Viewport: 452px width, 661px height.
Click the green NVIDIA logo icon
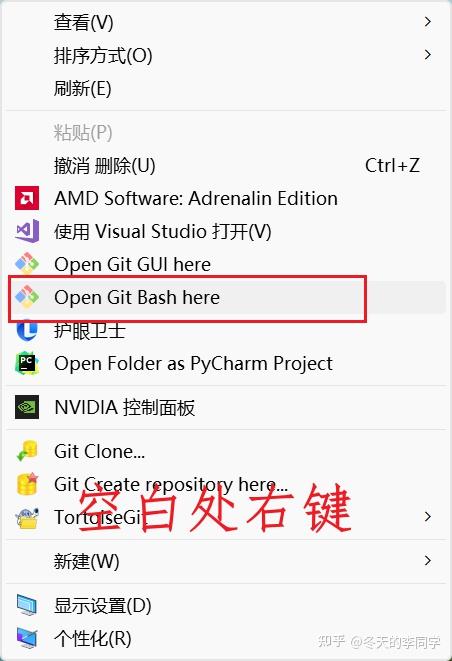(27, 407)
